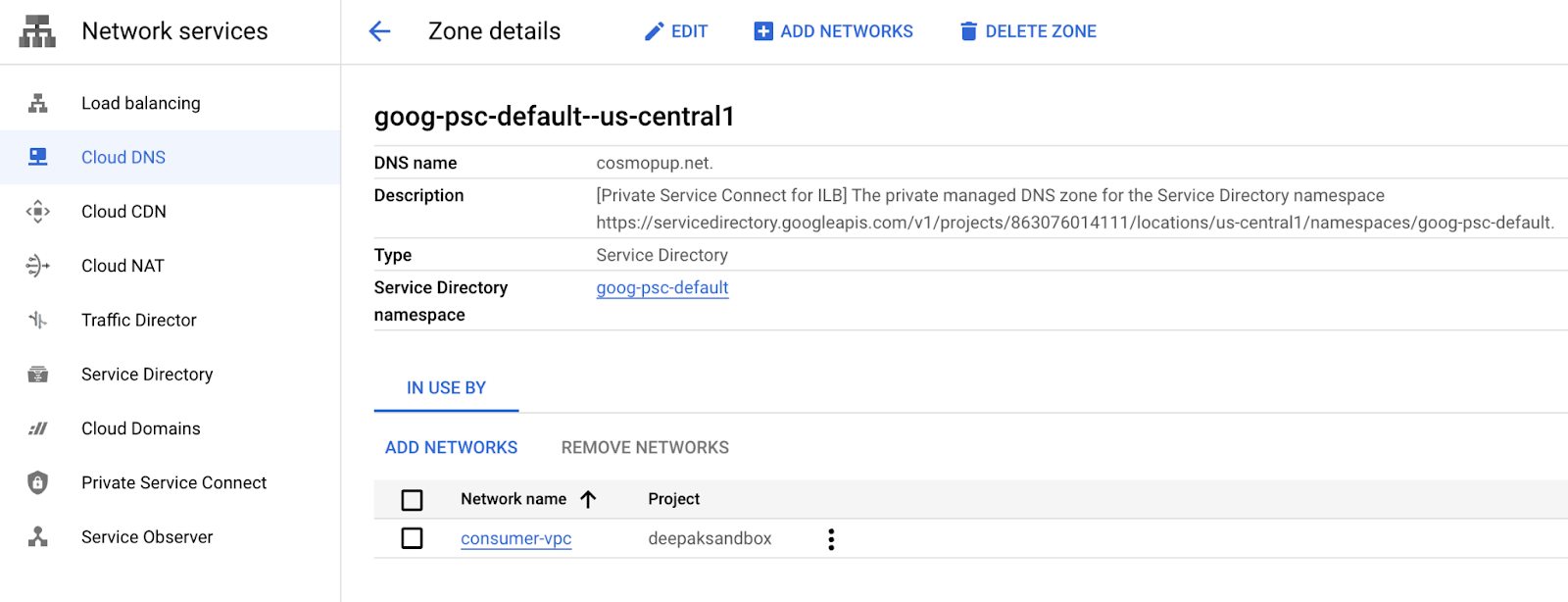Open Load balancing via its sidebar icon
This screenshot has height=602, width=1568.
(38, 103)
